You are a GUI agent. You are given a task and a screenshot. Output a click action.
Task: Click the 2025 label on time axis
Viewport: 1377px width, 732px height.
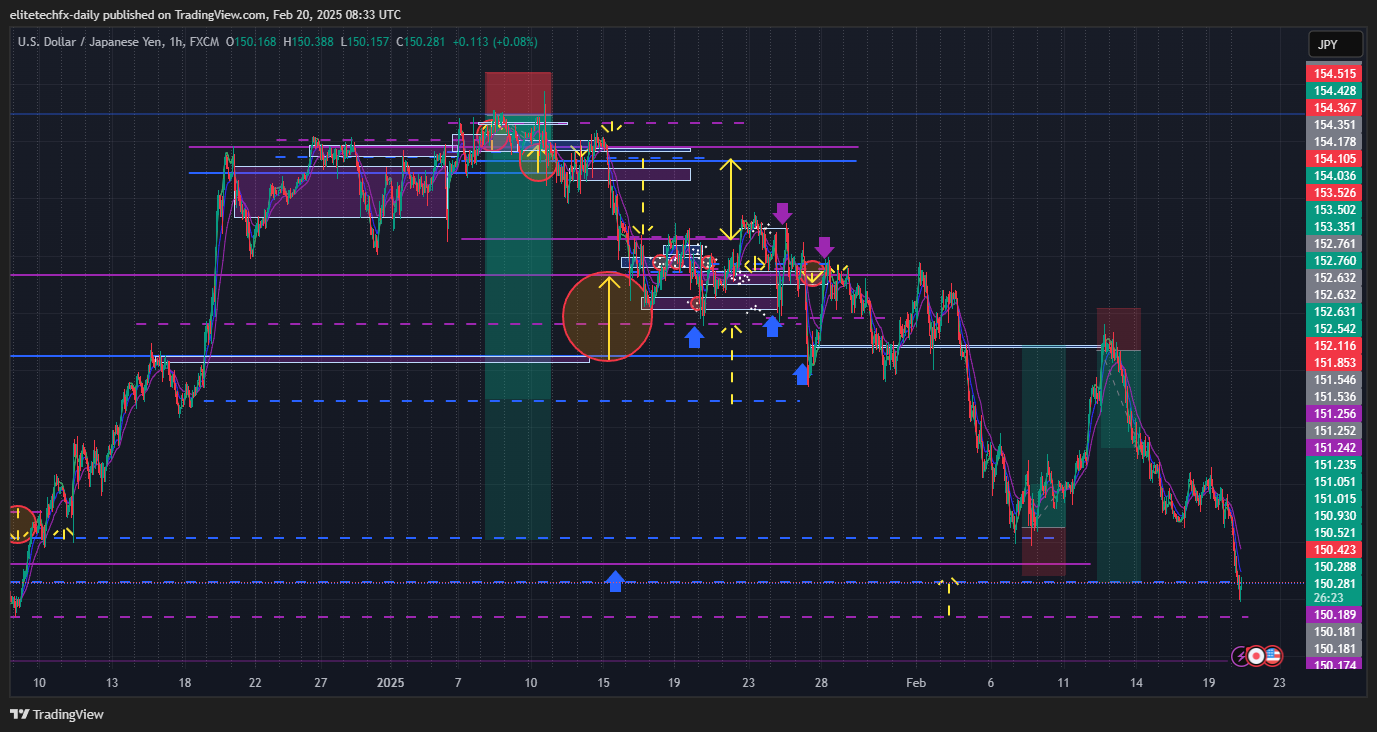click(391, 683)
